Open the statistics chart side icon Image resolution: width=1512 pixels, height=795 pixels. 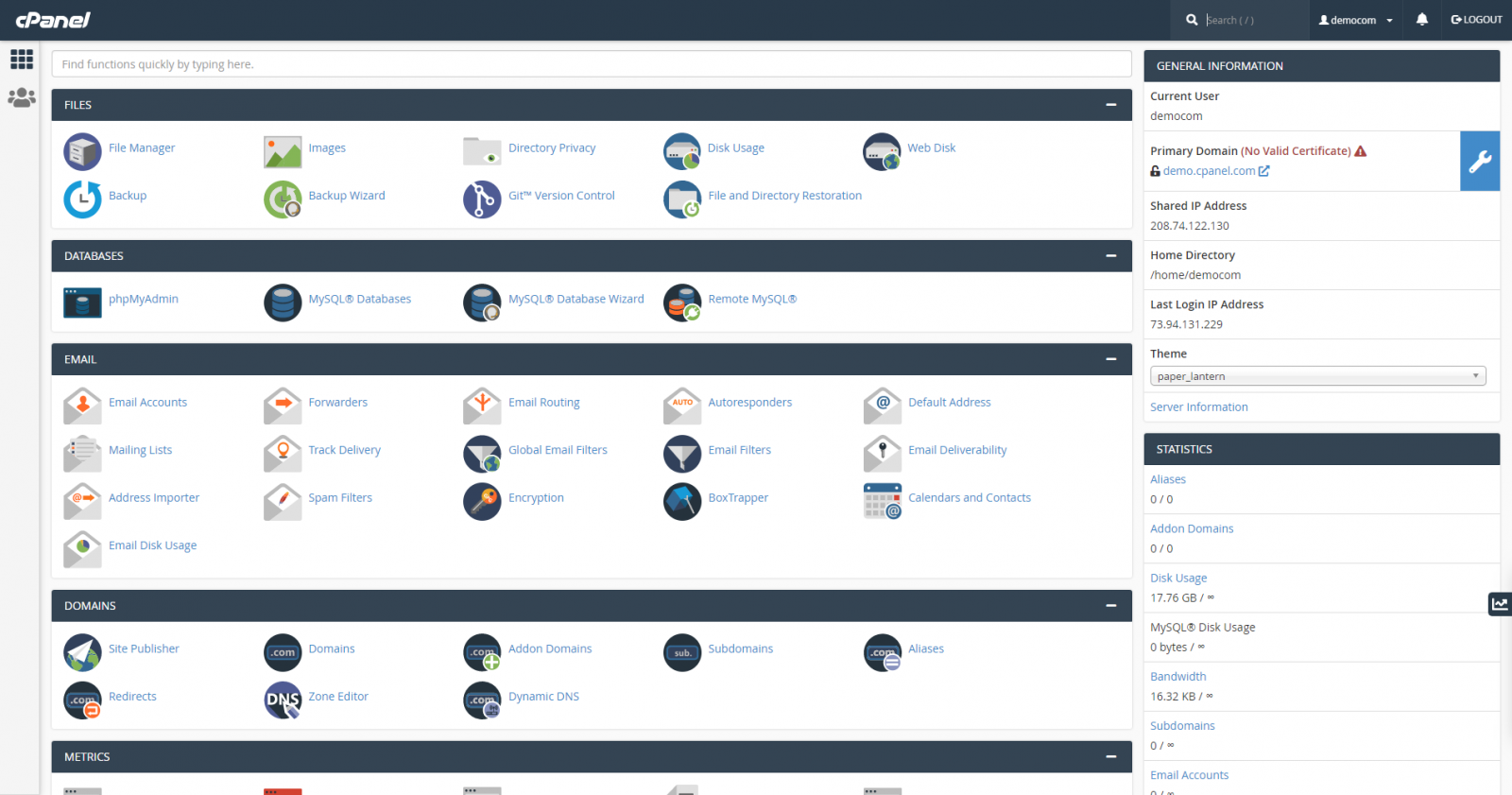[1501, 603]
